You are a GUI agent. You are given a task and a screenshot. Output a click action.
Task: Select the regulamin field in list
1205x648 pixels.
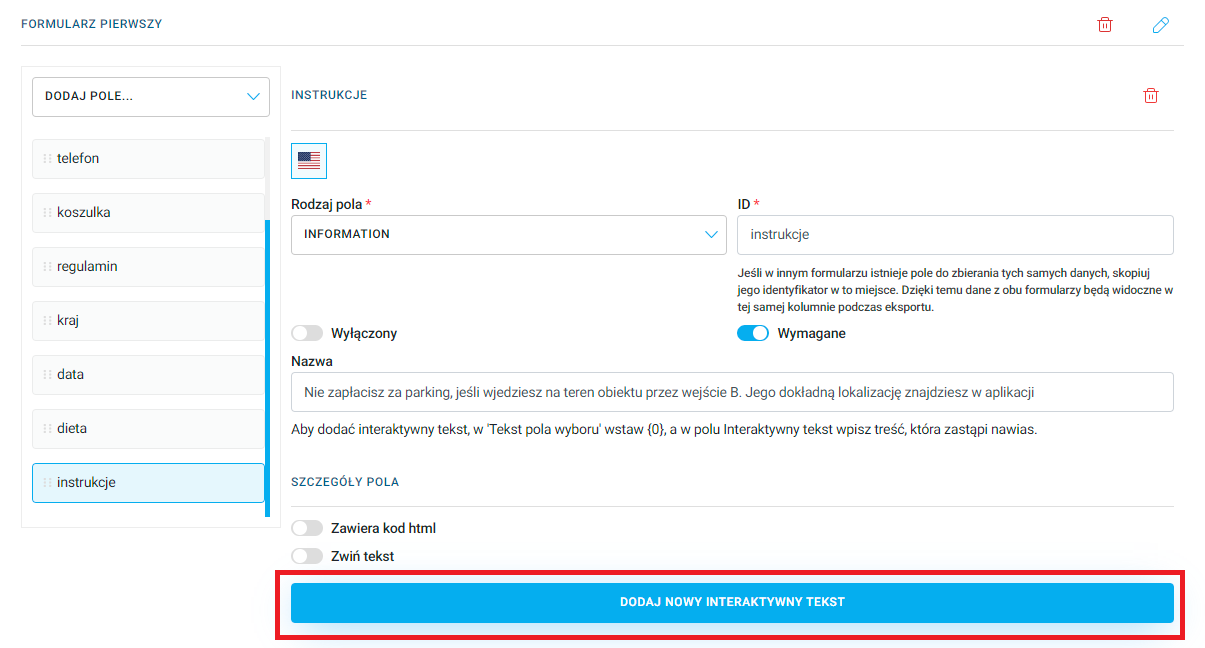[148, 266]
